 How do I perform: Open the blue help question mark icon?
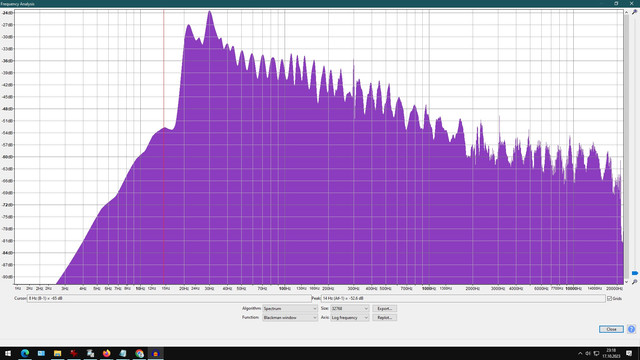tap(631, 329)
